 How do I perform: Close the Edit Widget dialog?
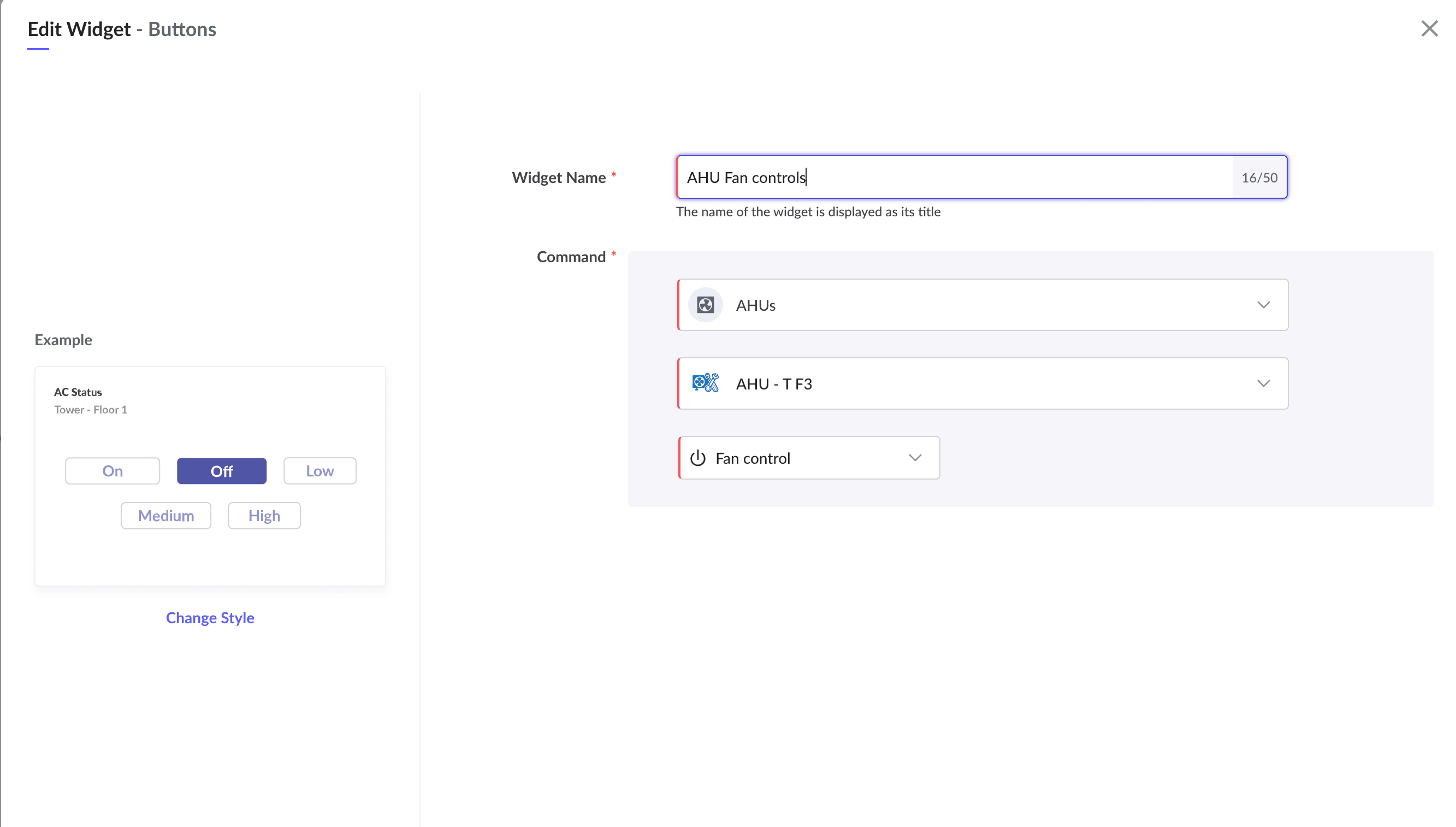[x=1429, y=28]
